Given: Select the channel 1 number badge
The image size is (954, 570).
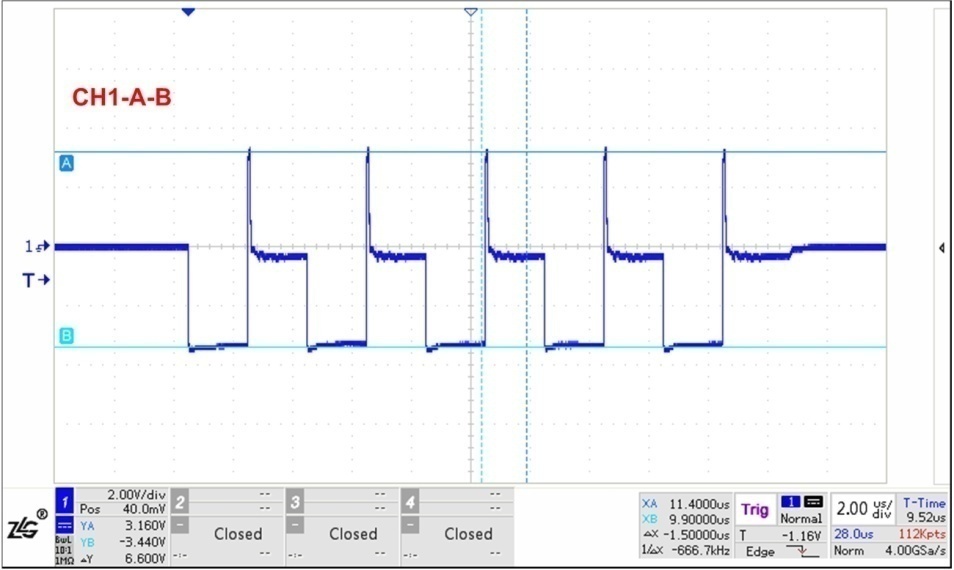Looking at the screenshot, I should [65, 501].
